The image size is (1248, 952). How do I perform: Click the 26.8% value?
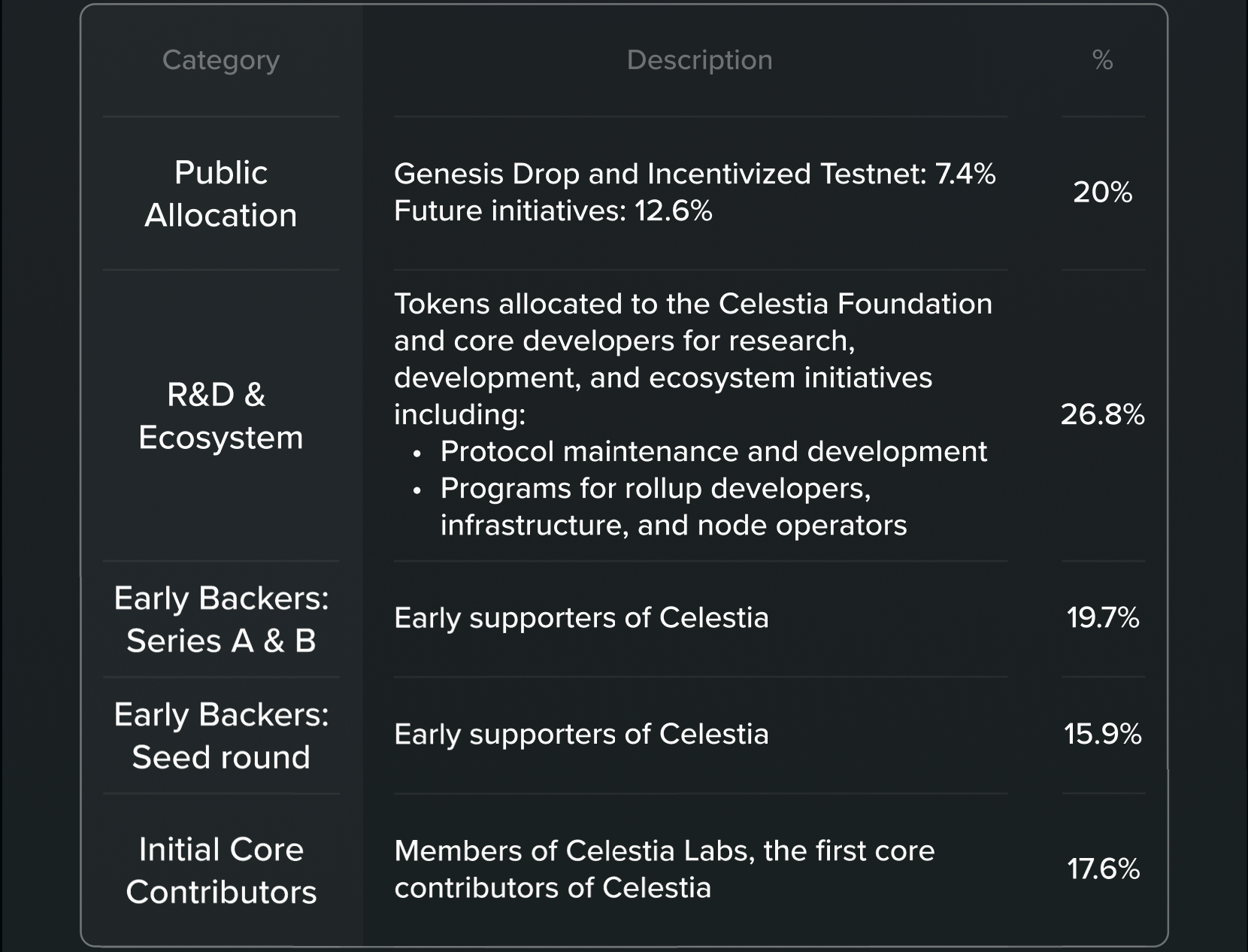1102,414
